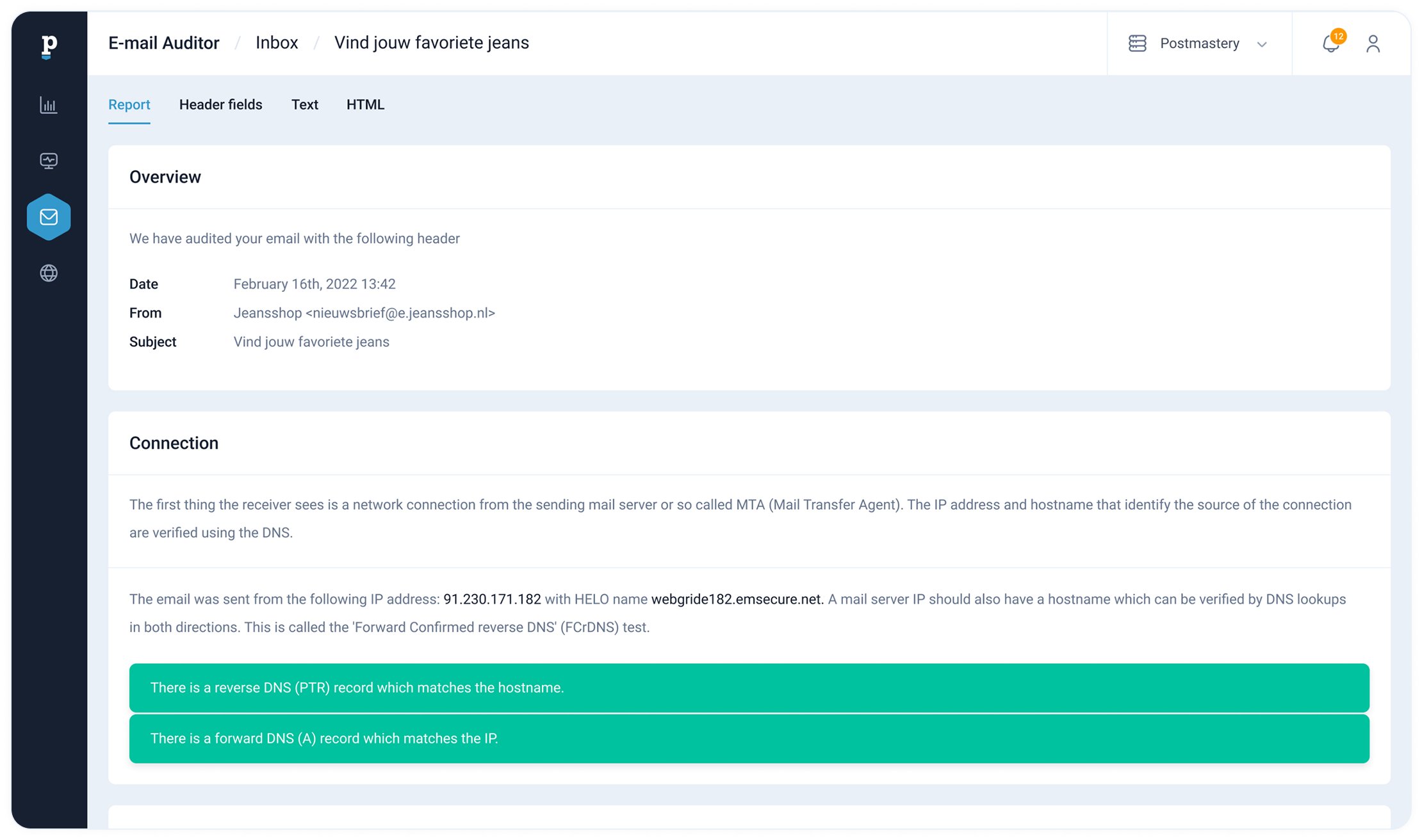The width and height of the screenshot is (1422, 840).
Task: Click the forward DNS (A) record result banner
Action: pyautogui.click(x=749, y=738)
